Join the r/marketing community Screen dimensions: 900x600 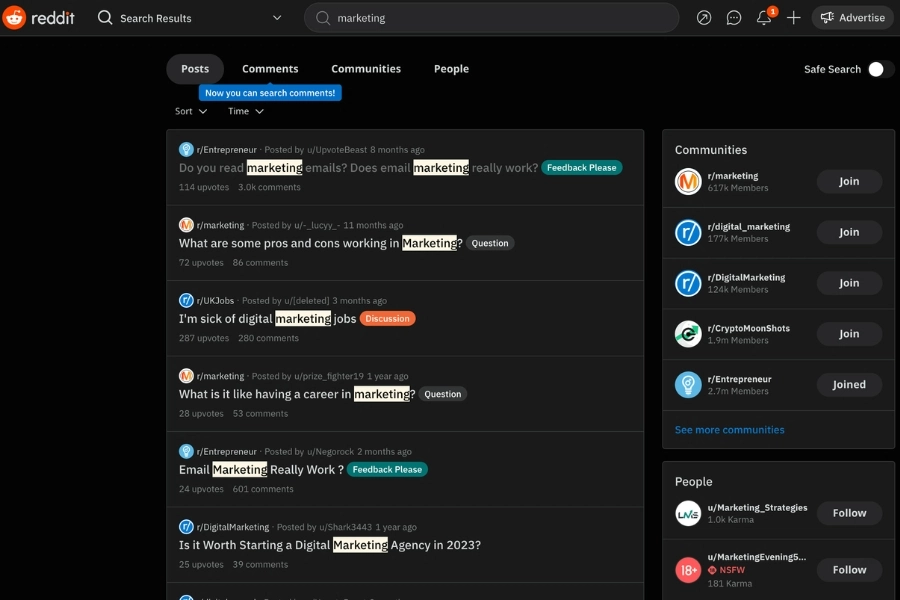pos(849,181)
